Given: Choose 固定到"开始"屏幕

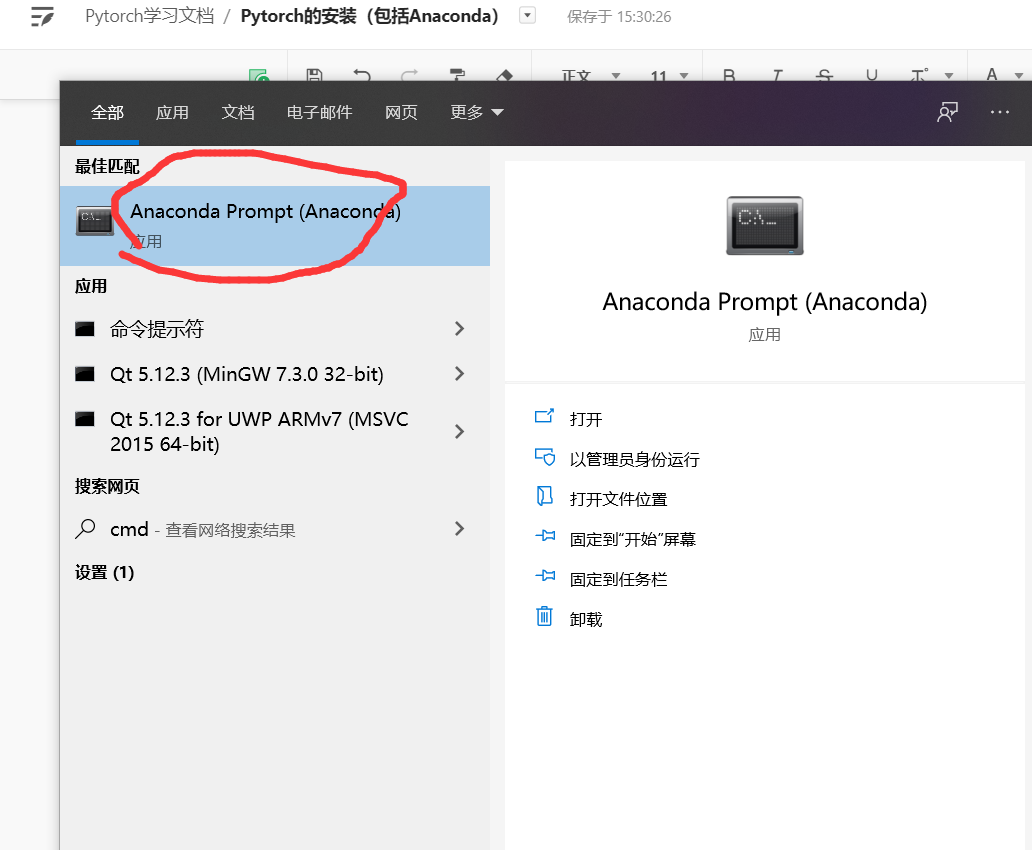Looking at the screenshot, I should coord(632,540).
